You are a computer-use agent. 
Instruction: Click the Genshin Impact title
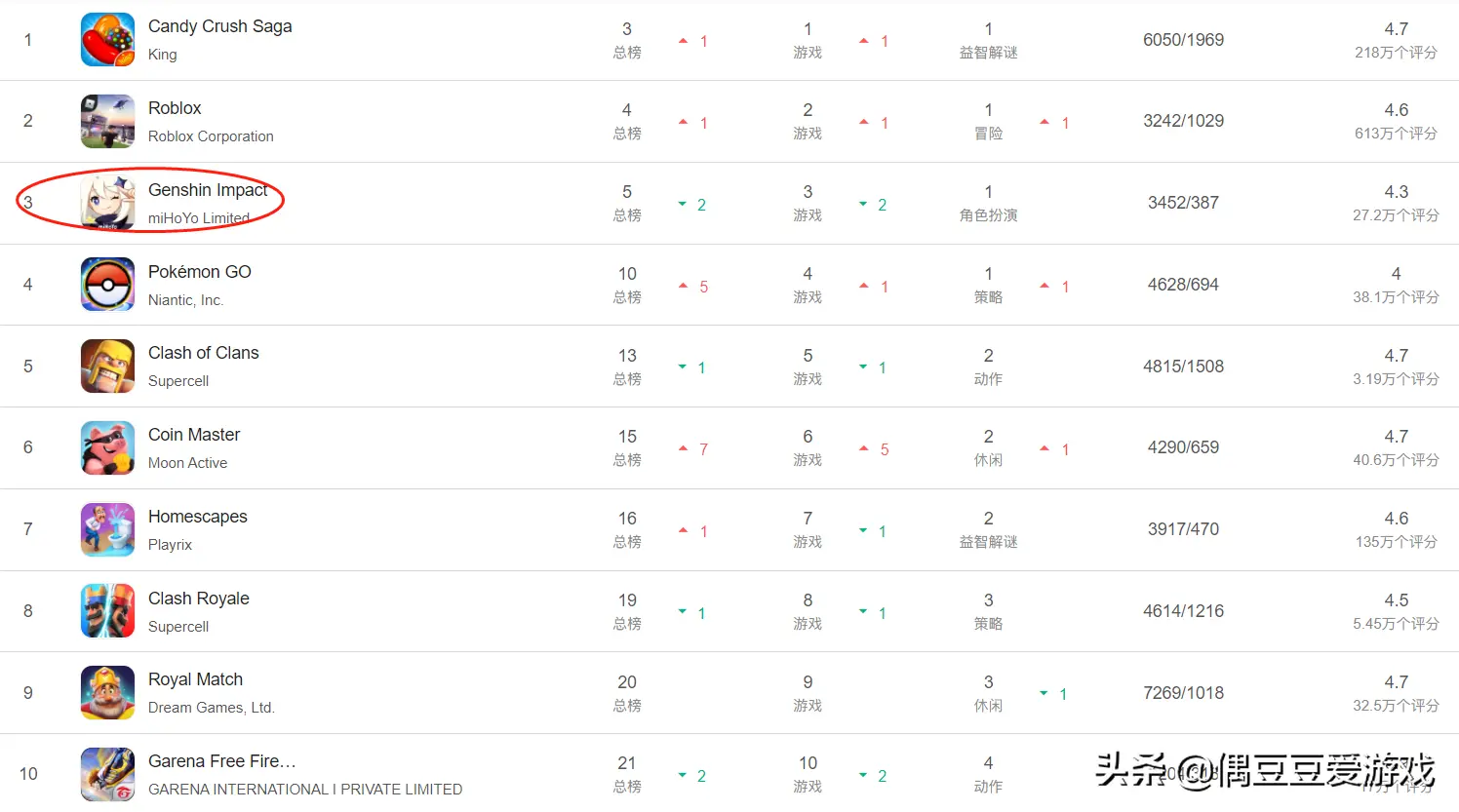pyautogui.click(x=208, y=190)
